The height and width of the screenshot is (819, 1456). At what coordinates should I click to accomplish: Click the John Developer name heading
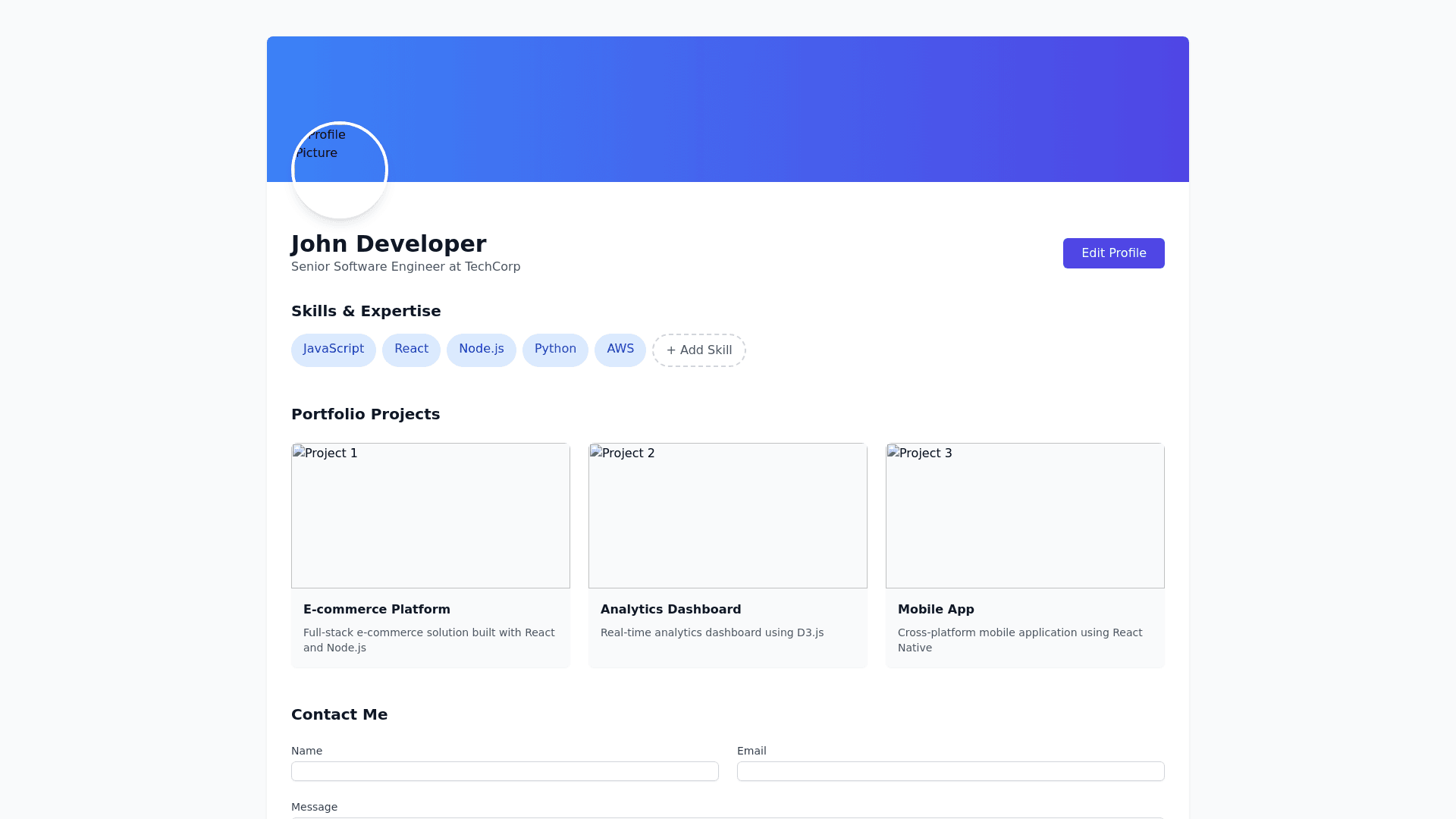[x=388, y=244]
